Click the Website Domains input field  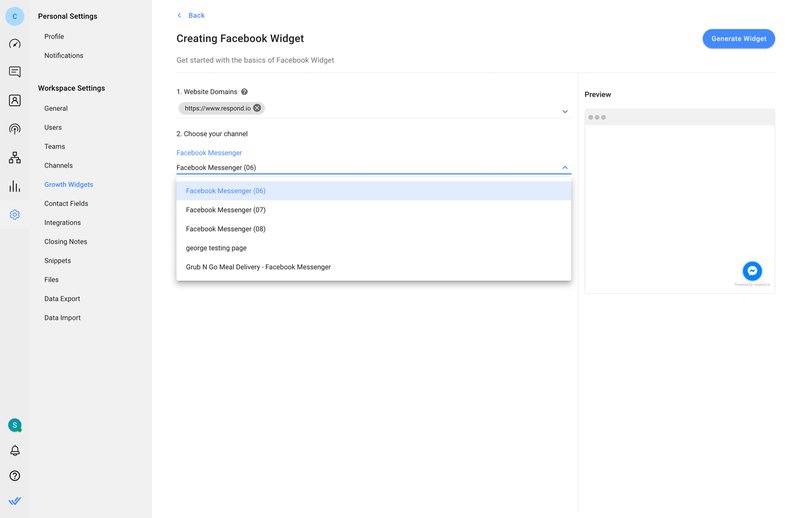click(x=373, y=109)
